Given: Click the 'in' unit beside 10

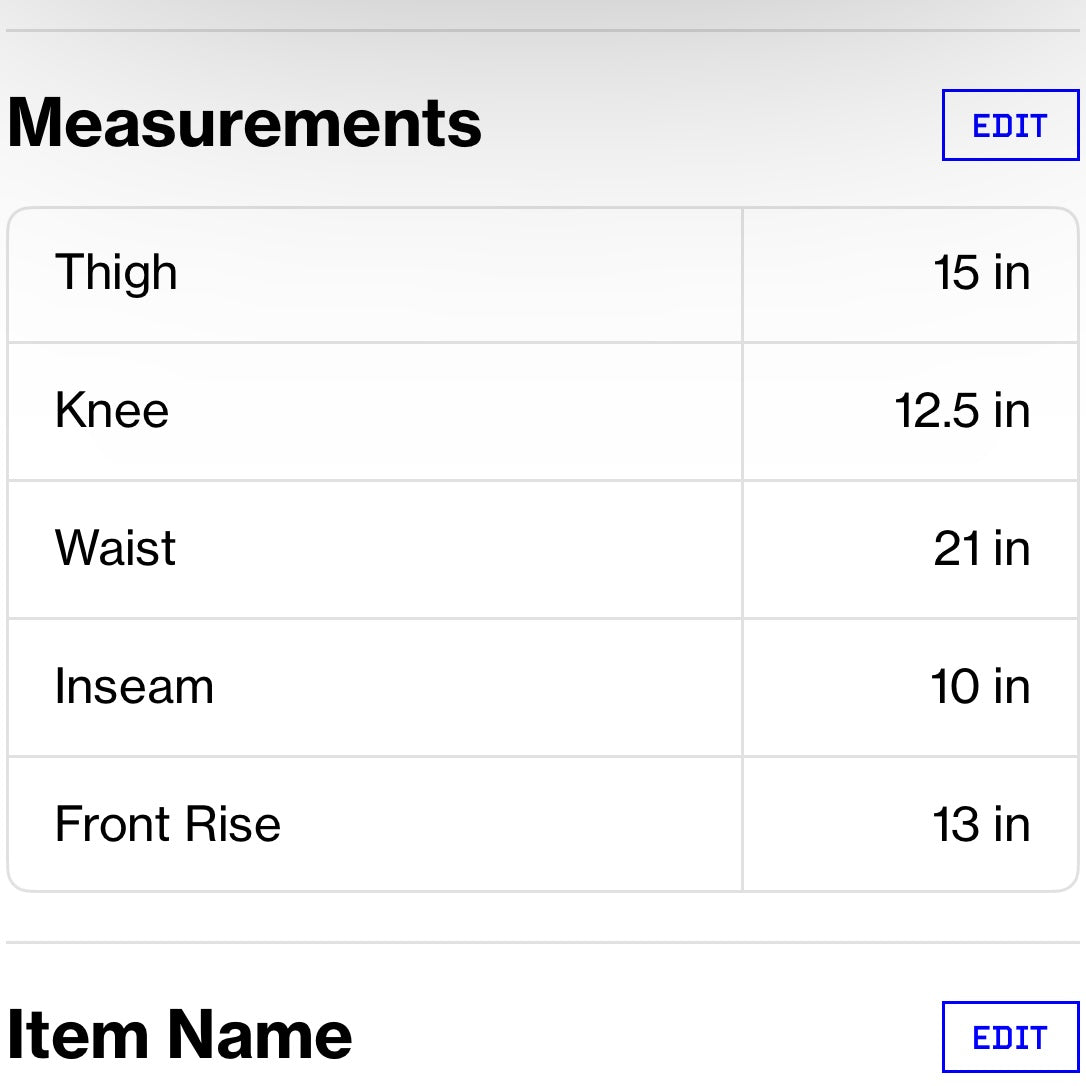Looking at the screenshot, I should pos(1012,687).
